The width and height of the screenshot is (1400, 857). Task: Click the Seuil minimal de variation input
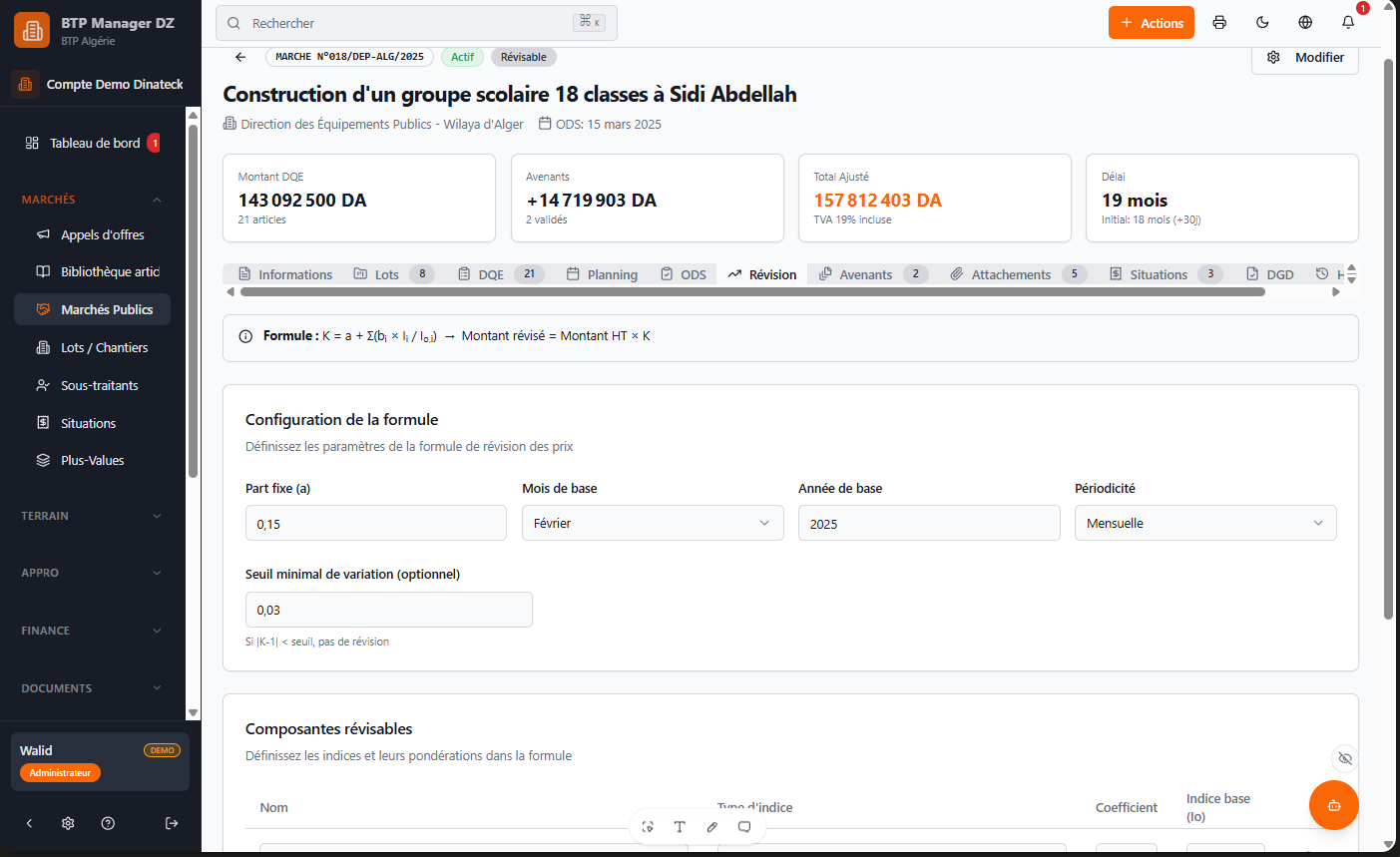(x=389, y=610)
